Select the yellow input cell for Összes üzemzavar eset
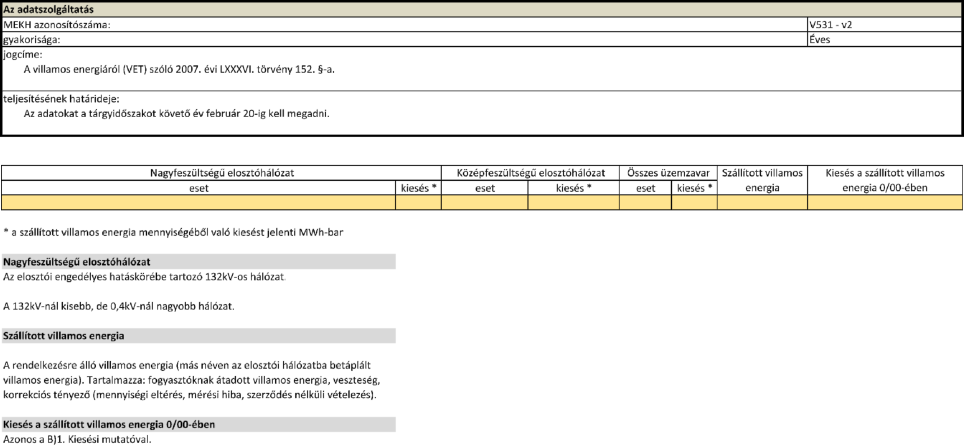This screenshot has width=964, height=447. click(646, 203)
